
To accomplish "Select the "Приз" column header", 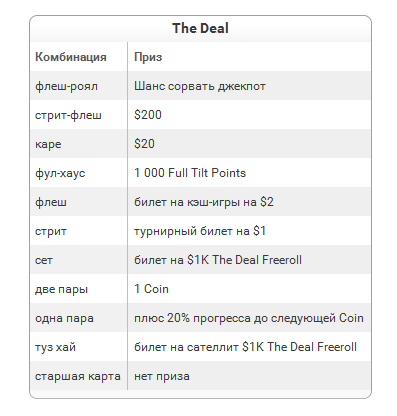I will pos(148,57).
